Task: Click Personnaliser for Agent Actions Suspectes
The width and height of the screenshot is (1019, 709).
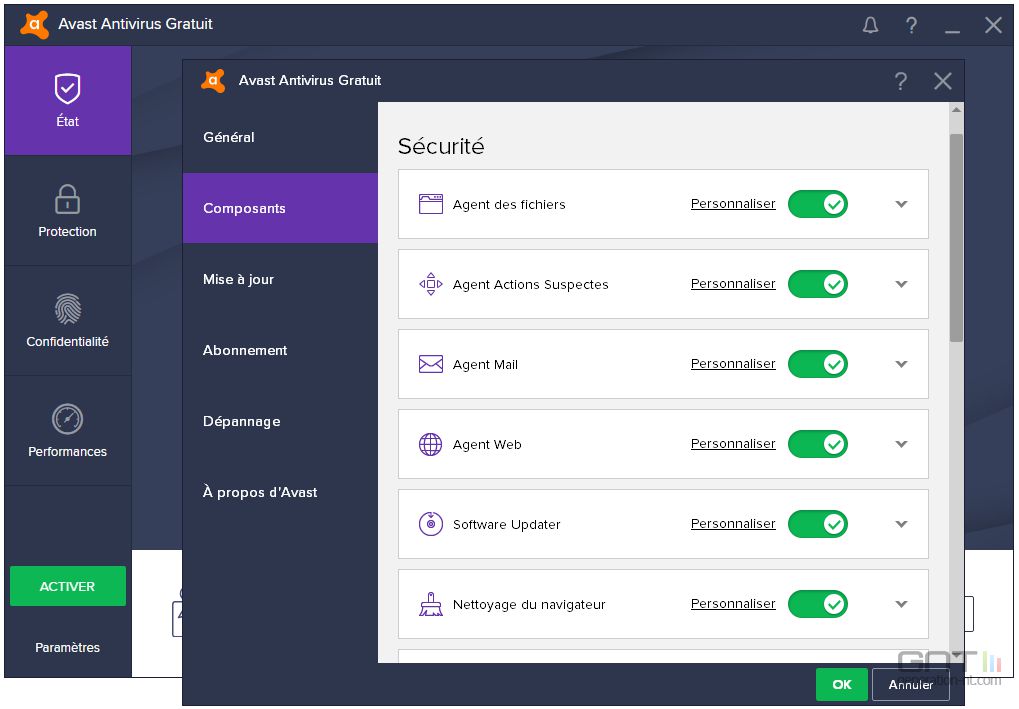Action: click(733, 284)
